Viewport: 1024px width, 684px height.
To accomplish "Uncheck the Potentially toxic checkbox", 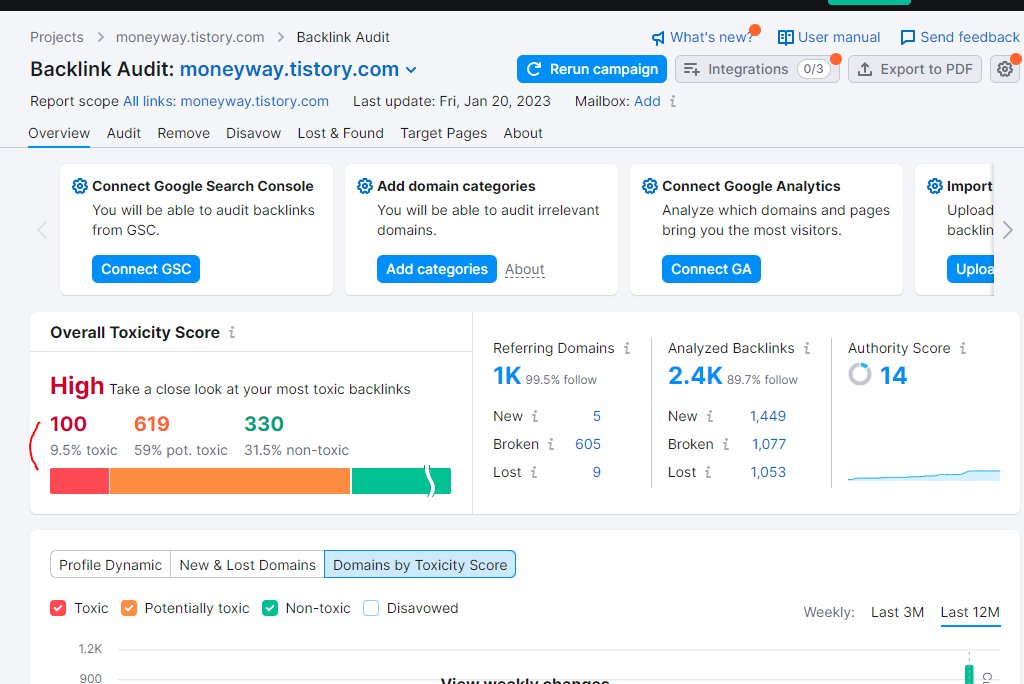I will point(129,608).
